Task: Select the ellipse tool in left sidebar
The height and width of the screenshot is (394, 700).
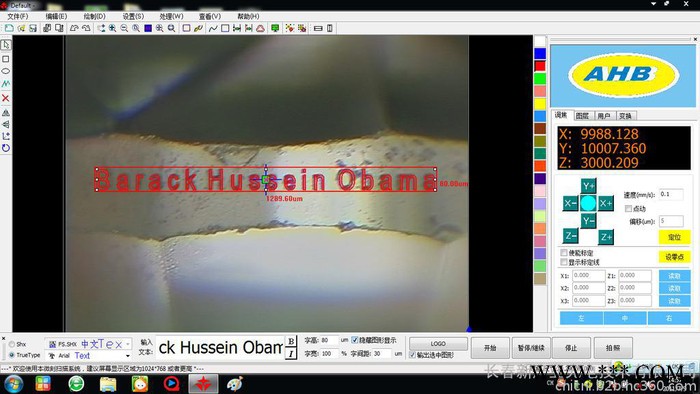Action: [6, 71]
